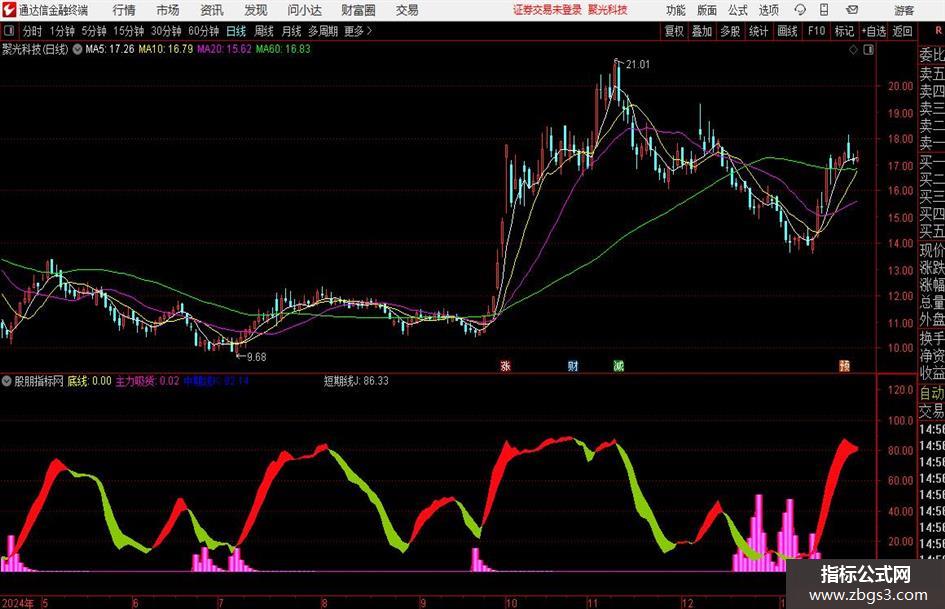Click the 预 event marker on chart

click(x=845, y=365)
